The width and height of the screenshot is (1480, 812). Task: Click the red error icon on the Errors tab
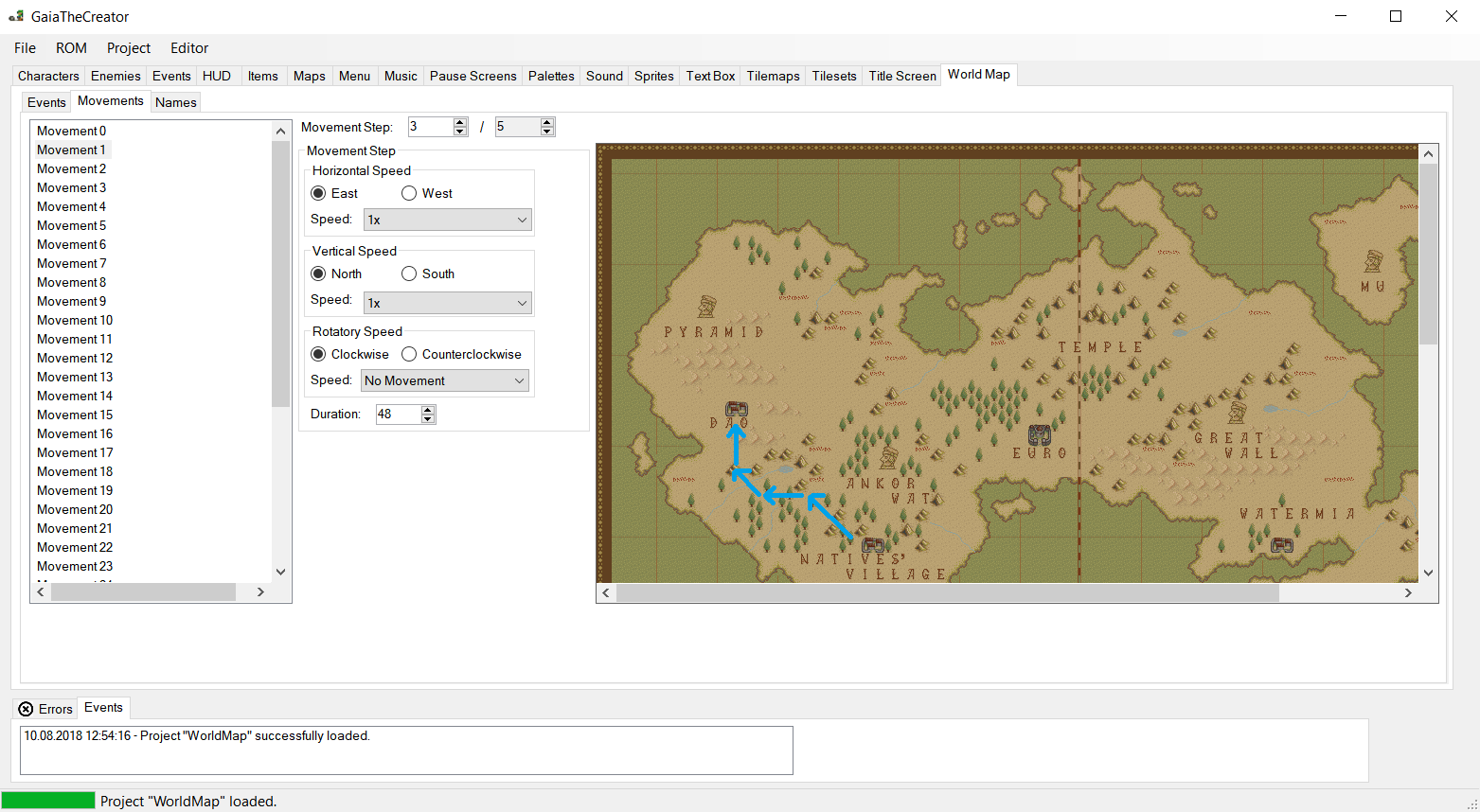coord(24,708)
